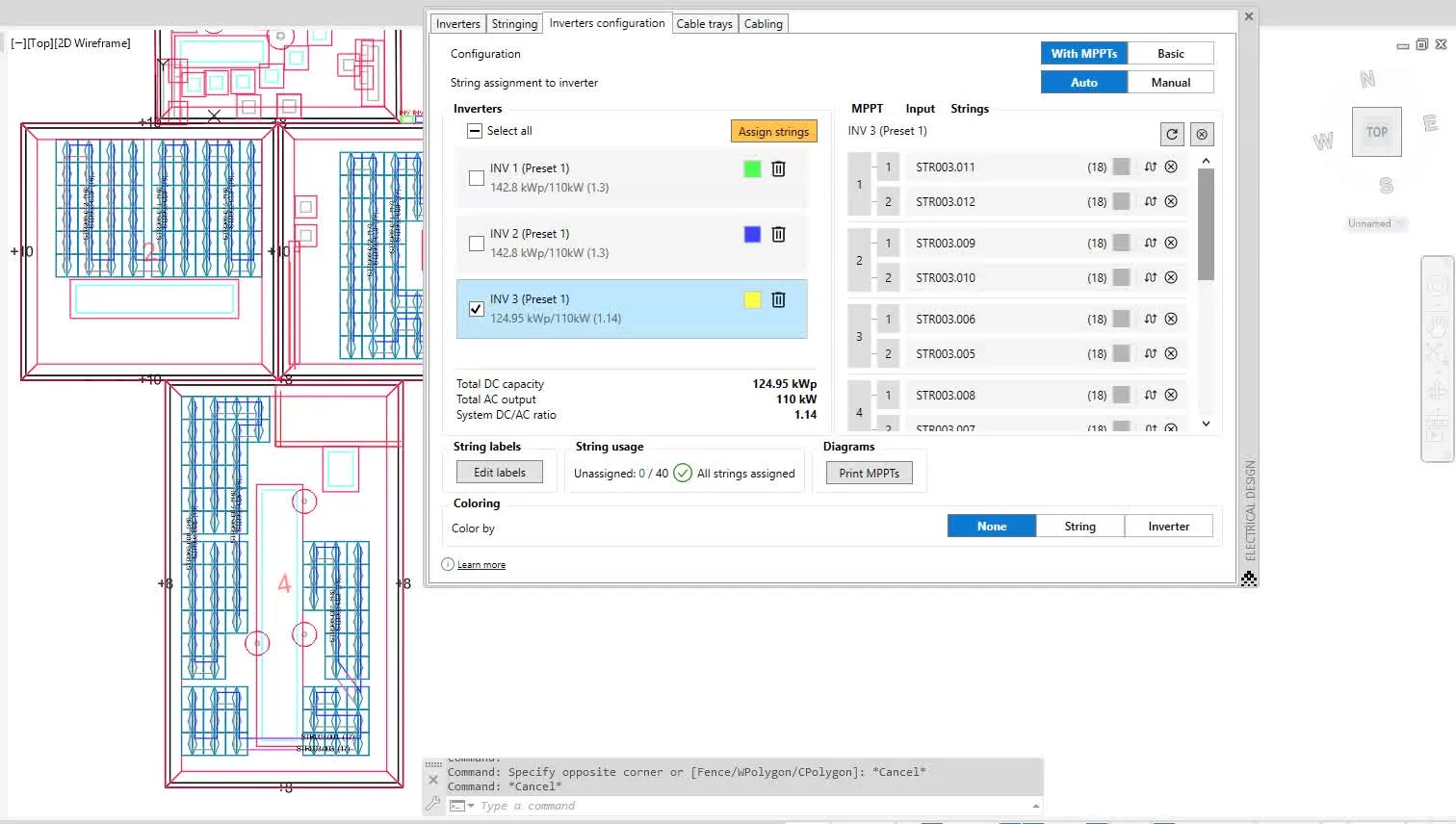Screen dimensions: 1456x824
Task: Select the INV 2 (Preset 1) inverter row
Action: 632,244
